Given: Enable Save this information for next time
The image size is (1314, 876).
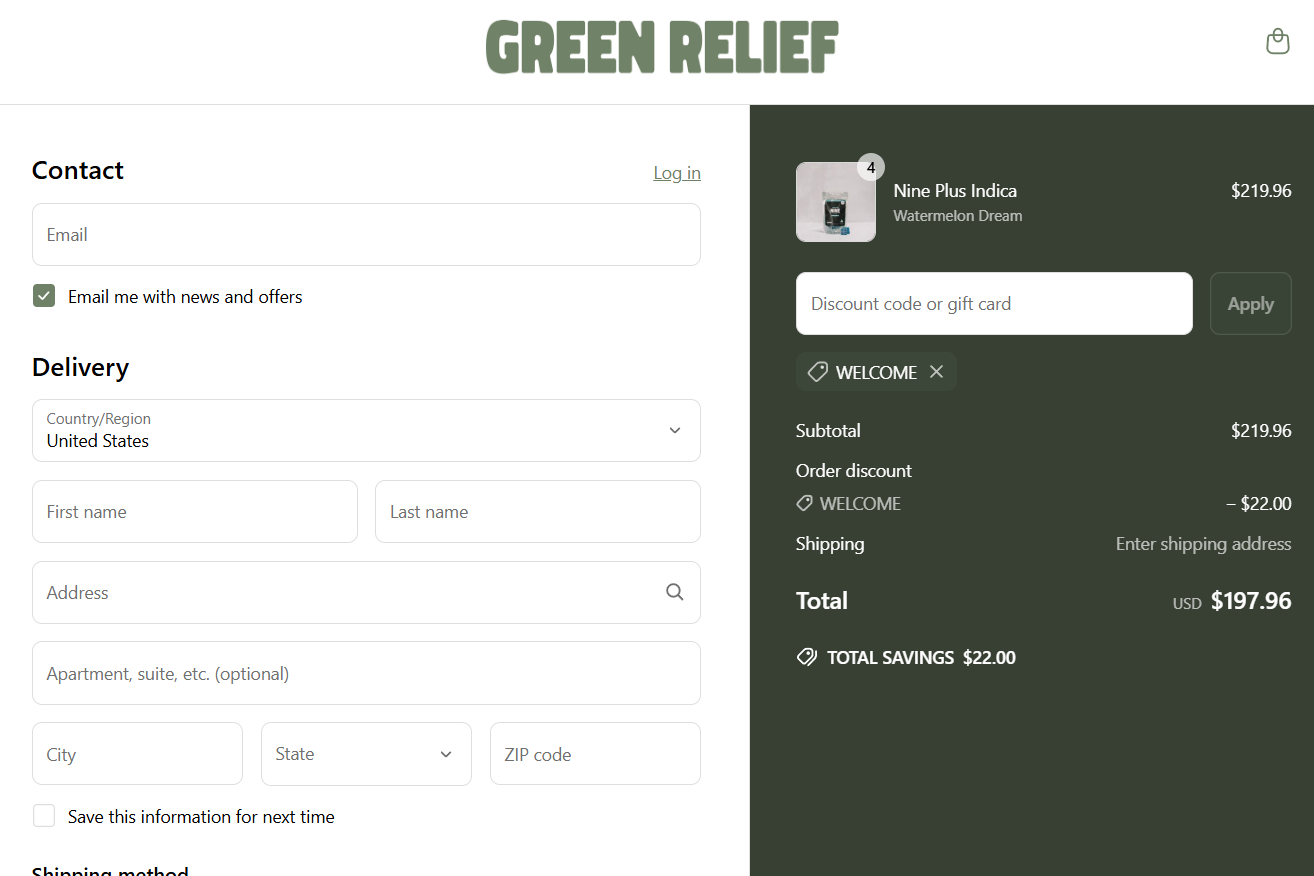Looking at the screenshot, I should point(44,816).
